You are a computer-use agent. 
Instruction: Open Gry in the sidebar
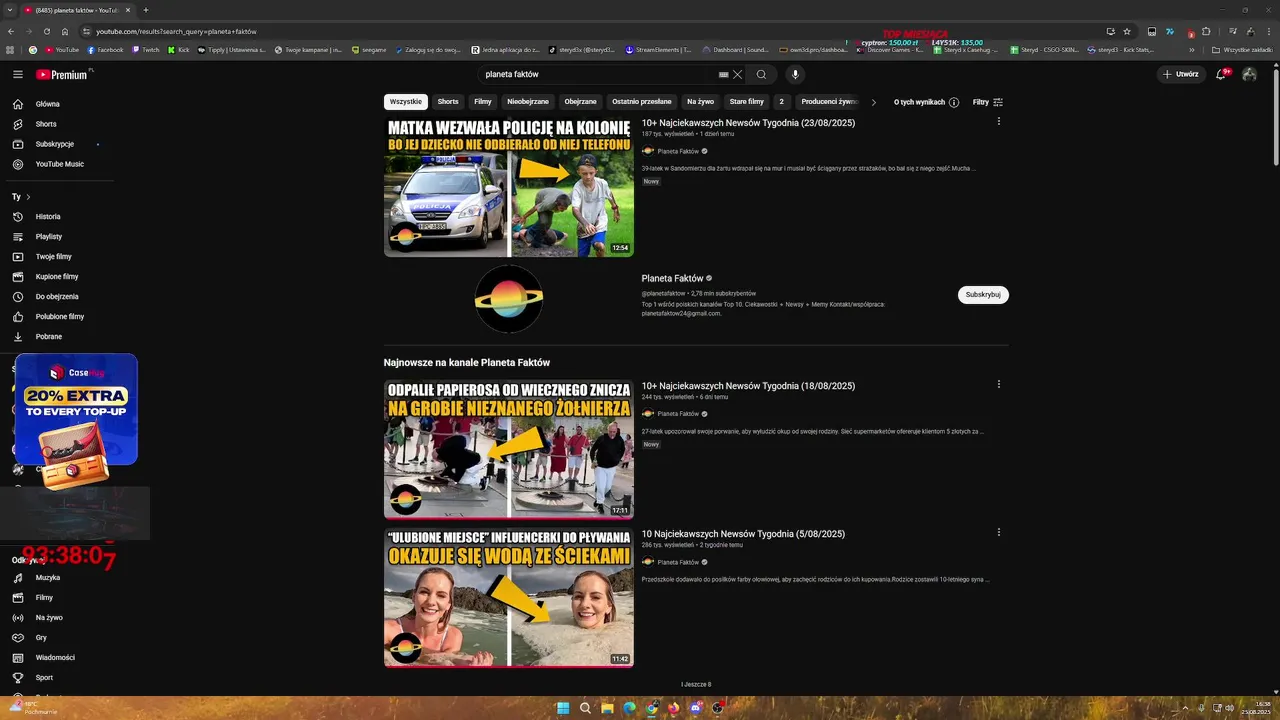(41, 637)
